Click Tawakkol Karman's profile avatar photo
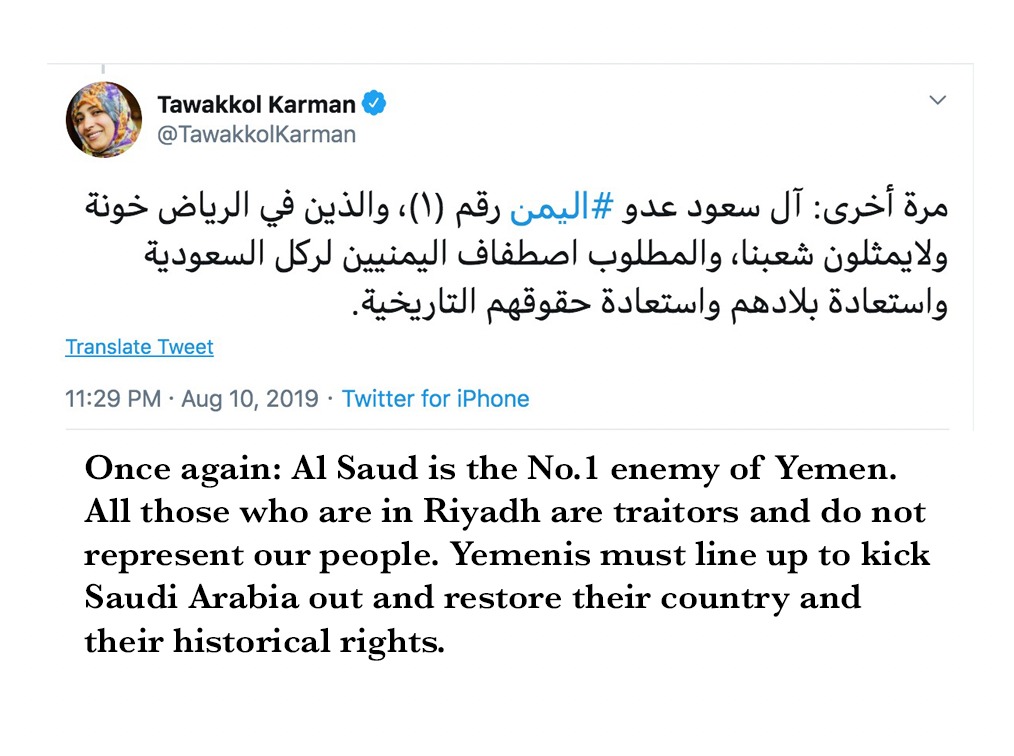The height and width of the screenshot is (756, 1014). pos(104,119)
